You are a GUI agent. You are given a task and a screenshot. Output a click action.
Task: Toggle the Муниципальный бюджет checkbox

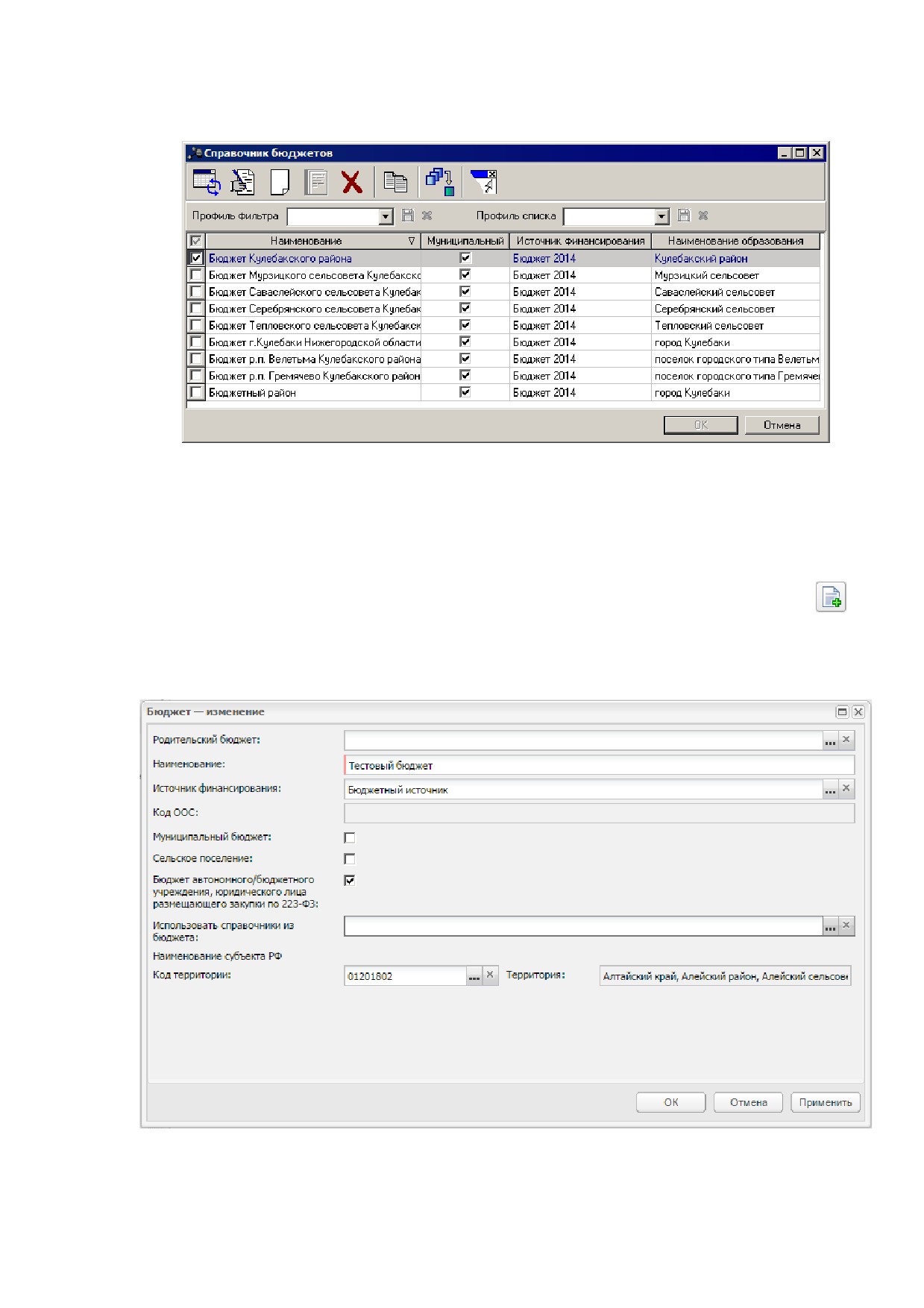(x=350, y=837)
